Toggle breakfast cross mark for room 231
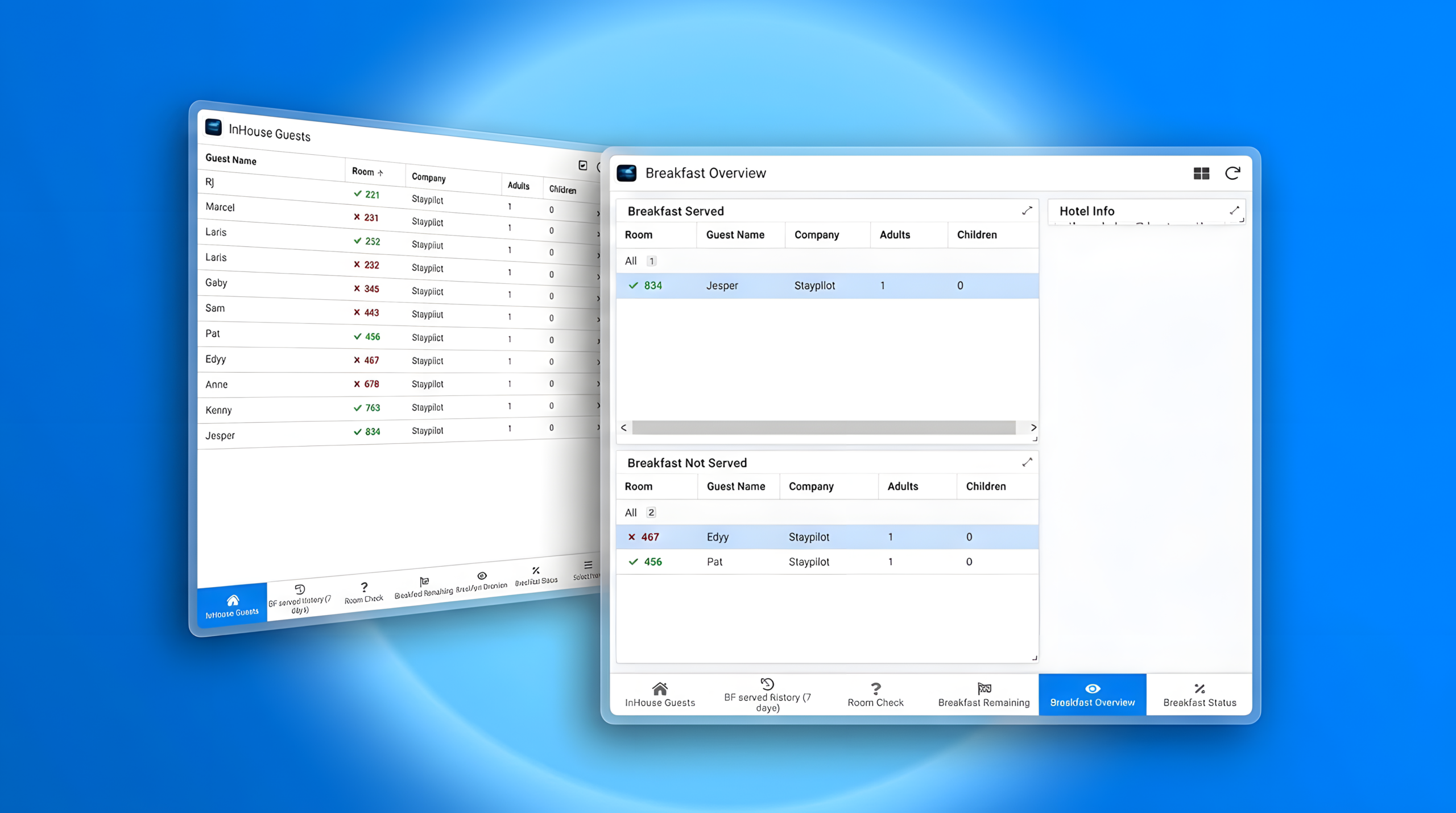This screenshot has width=1456, height=813. [357, 217]
